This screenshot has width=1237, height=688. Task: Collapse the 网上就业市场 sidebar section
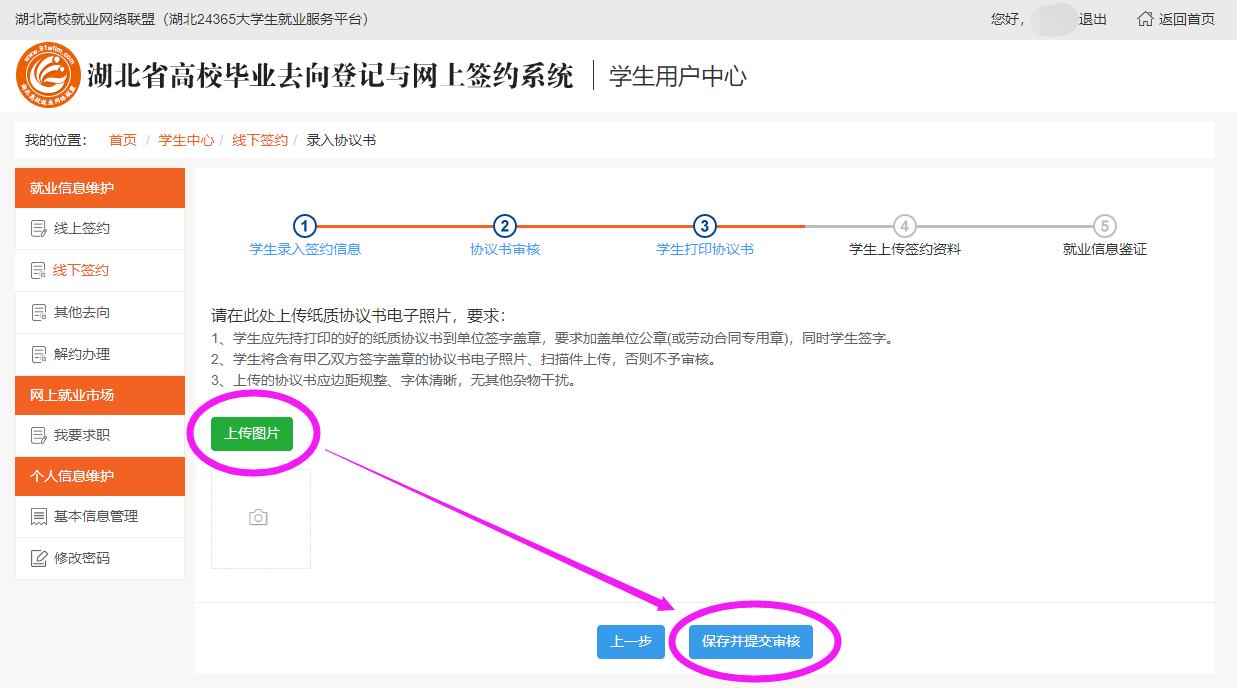click(100, 395)
